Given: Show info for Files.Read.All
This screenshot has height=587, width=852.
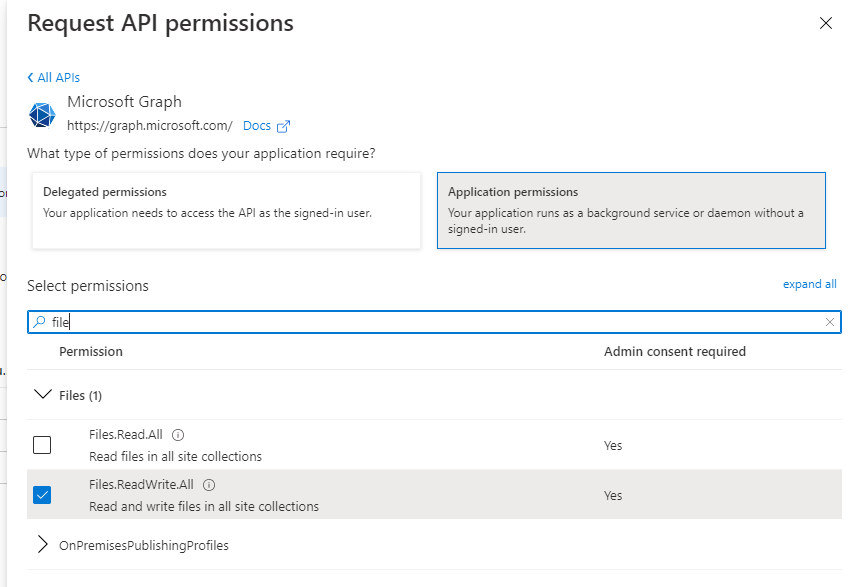Looking at the screenshot, I should tap(178, 435).
